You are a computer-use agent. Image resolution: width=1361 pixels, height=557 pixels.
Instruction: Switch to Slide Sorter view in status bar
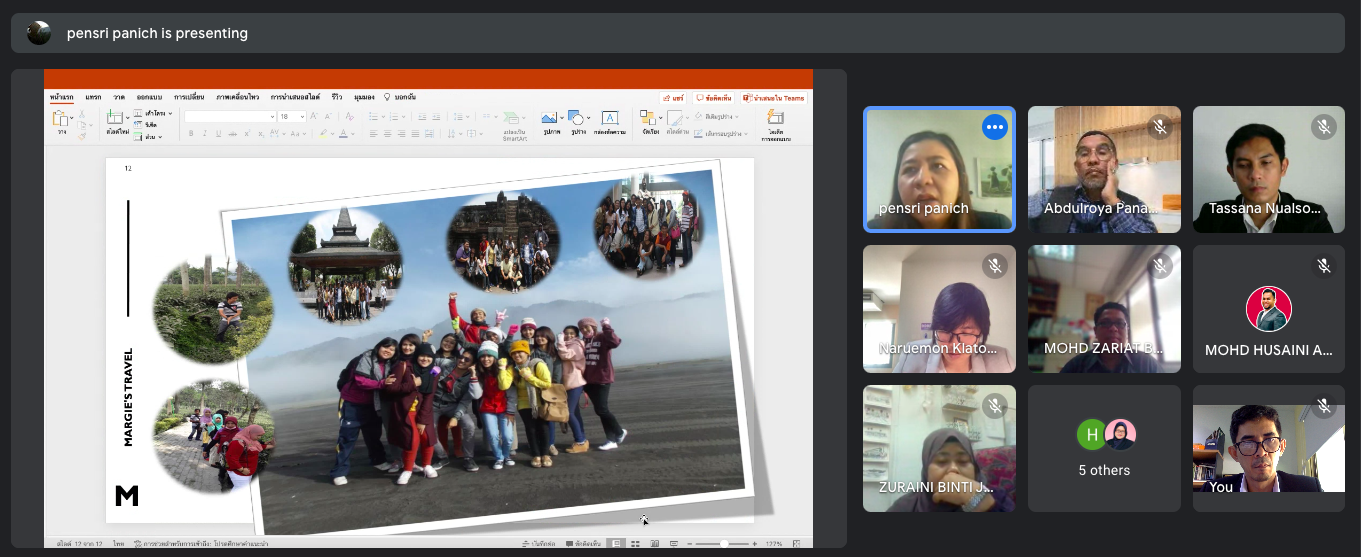click(635, 544)
